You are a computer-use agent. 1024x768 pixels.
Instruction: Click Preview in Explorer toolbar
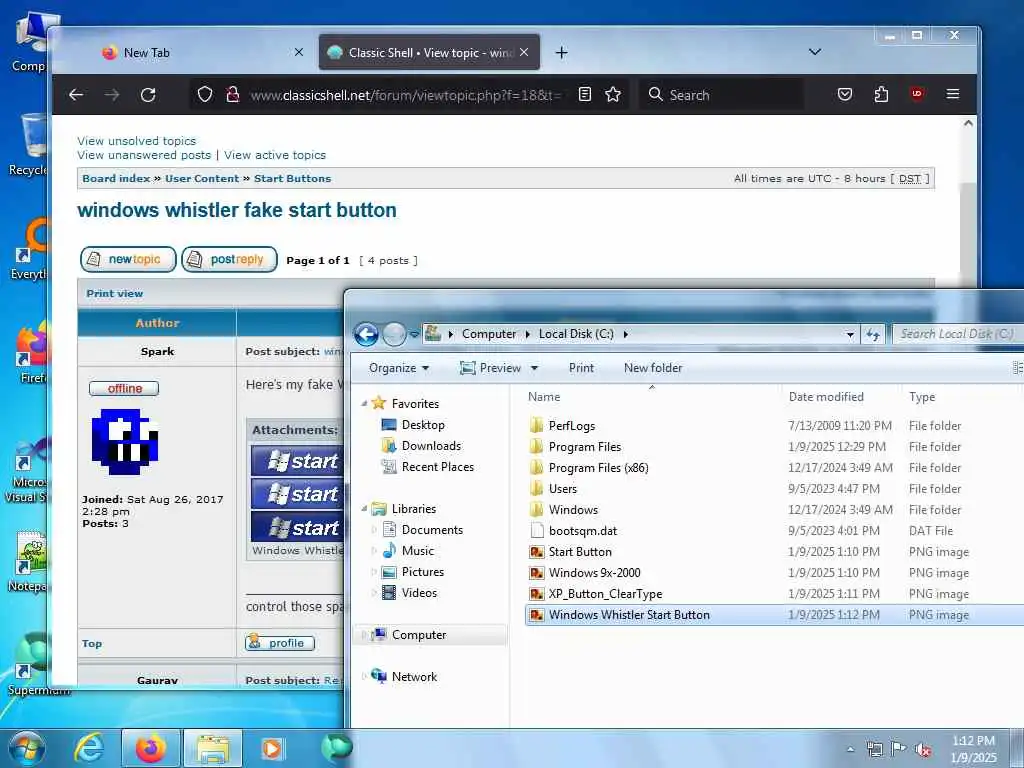click(x=490, y=368)
